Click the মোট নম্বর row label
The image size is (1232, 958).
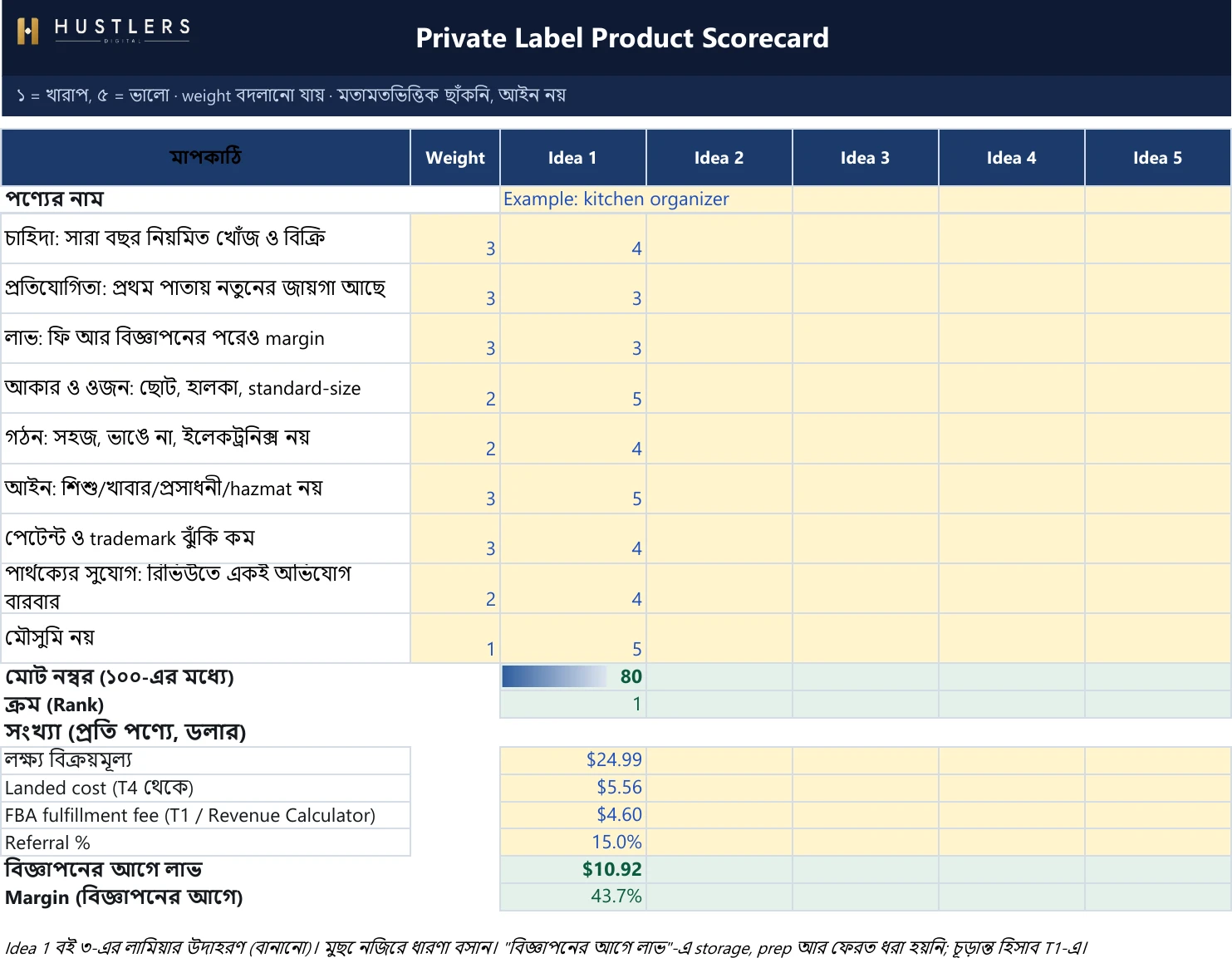pyautogui.click(x=120, y=676)
